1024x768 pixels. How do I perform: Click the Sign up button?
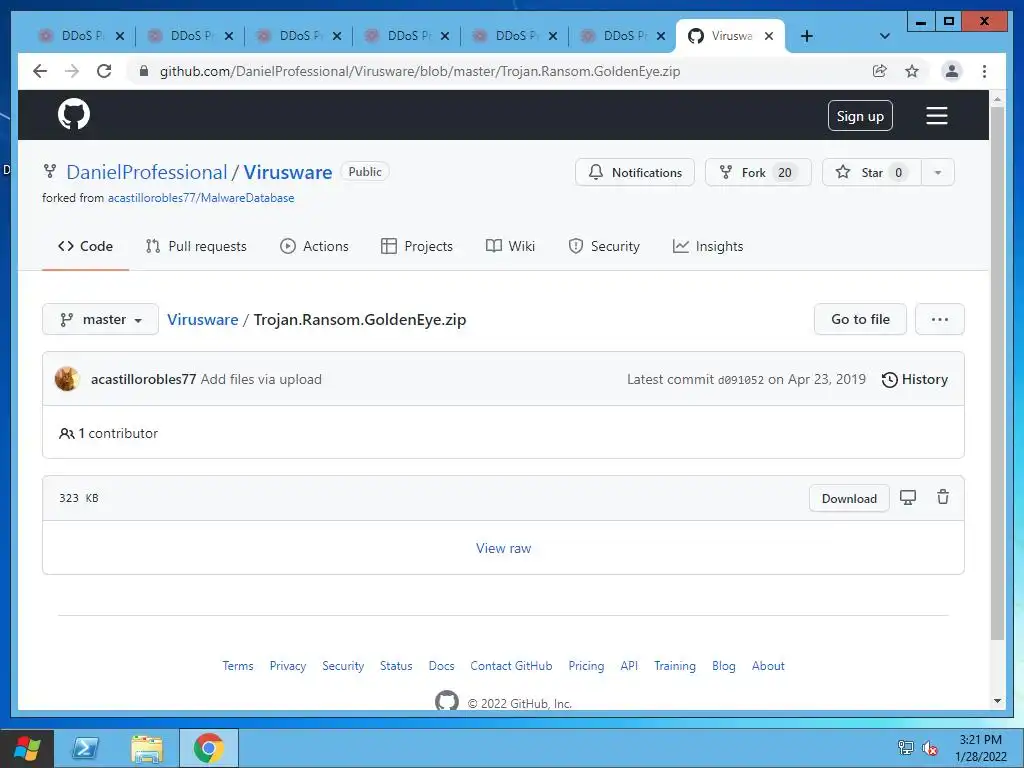pos(860,116)
